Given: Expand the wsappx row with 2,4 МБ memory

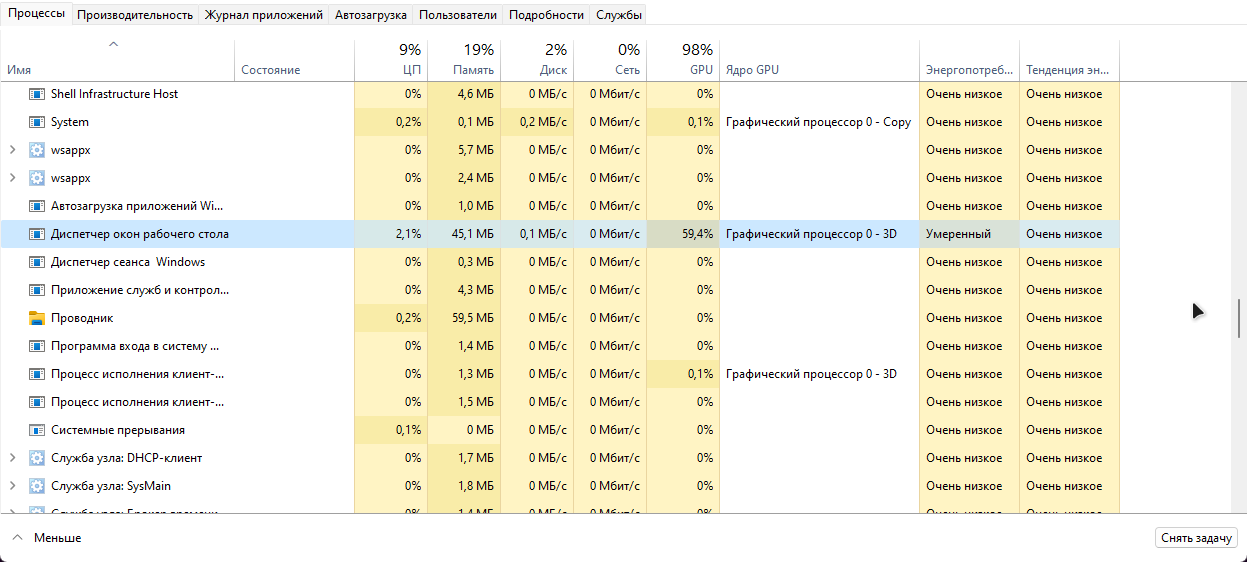Looking at the screenshot, I should (x=12, y=178).
